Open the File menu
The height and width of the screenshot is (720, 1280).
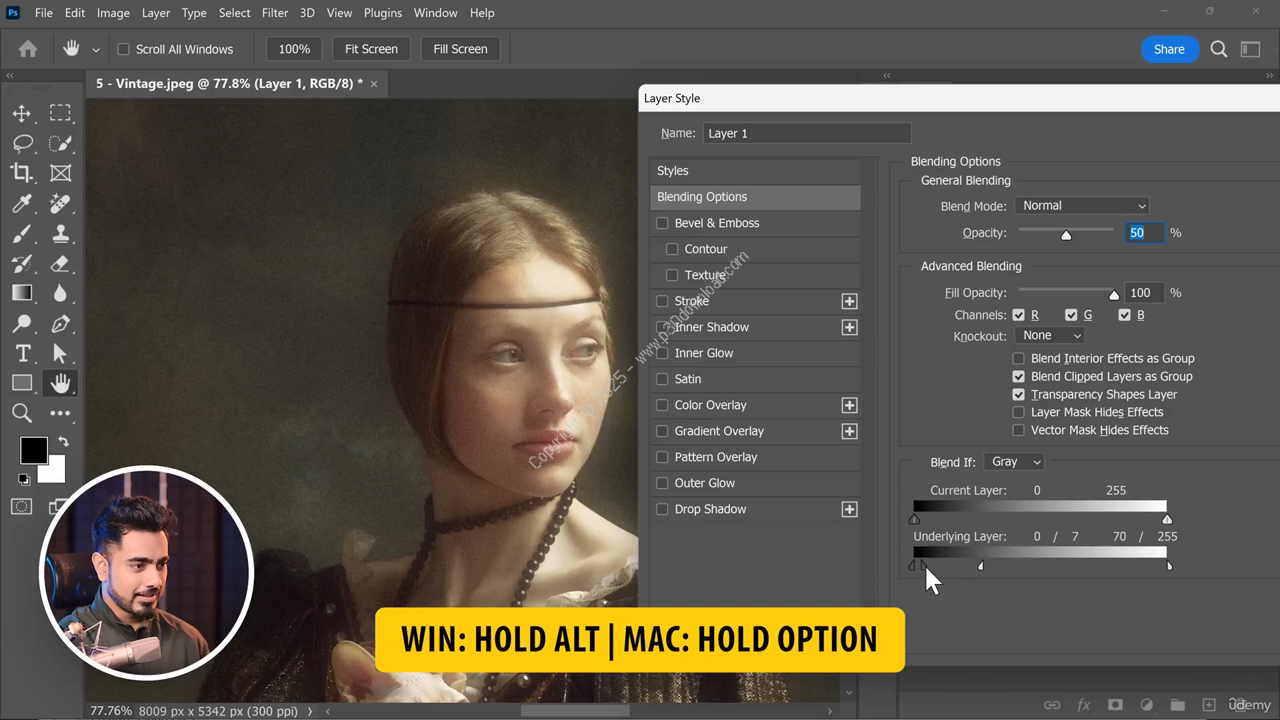point(44,13)
